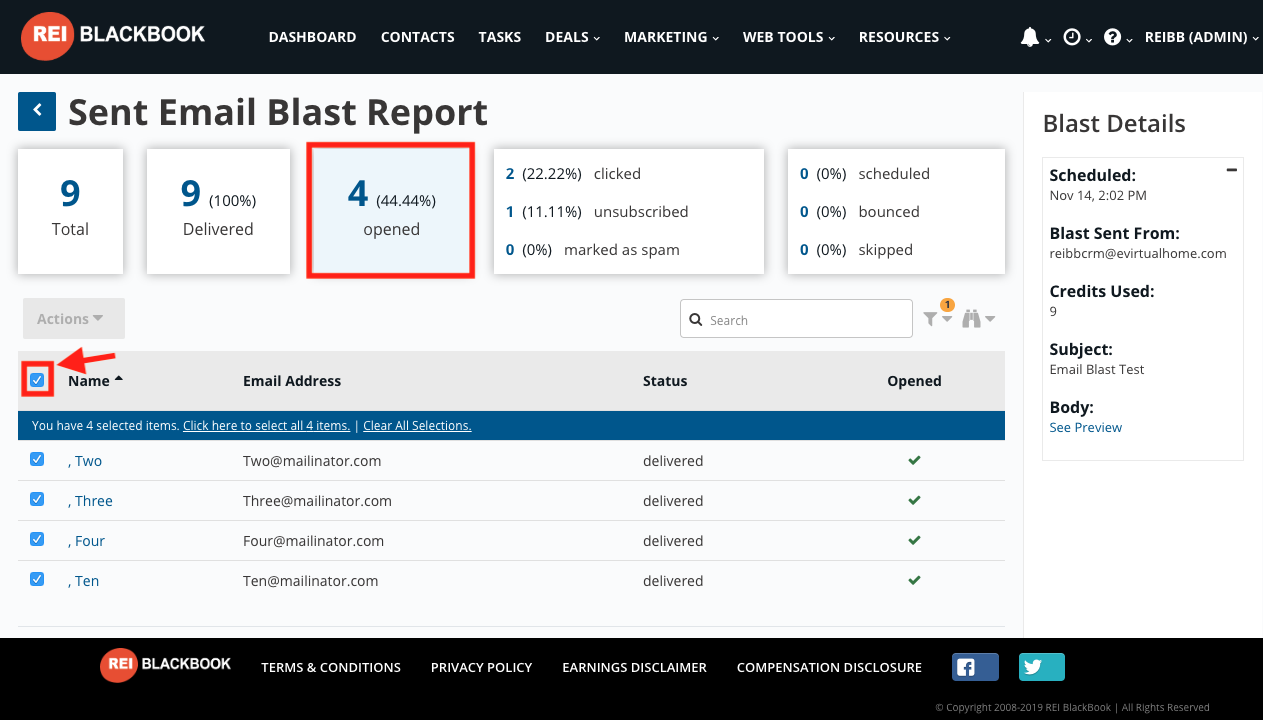
Task: Select the 9 Delivered stat card
Action: coord(218,212)
